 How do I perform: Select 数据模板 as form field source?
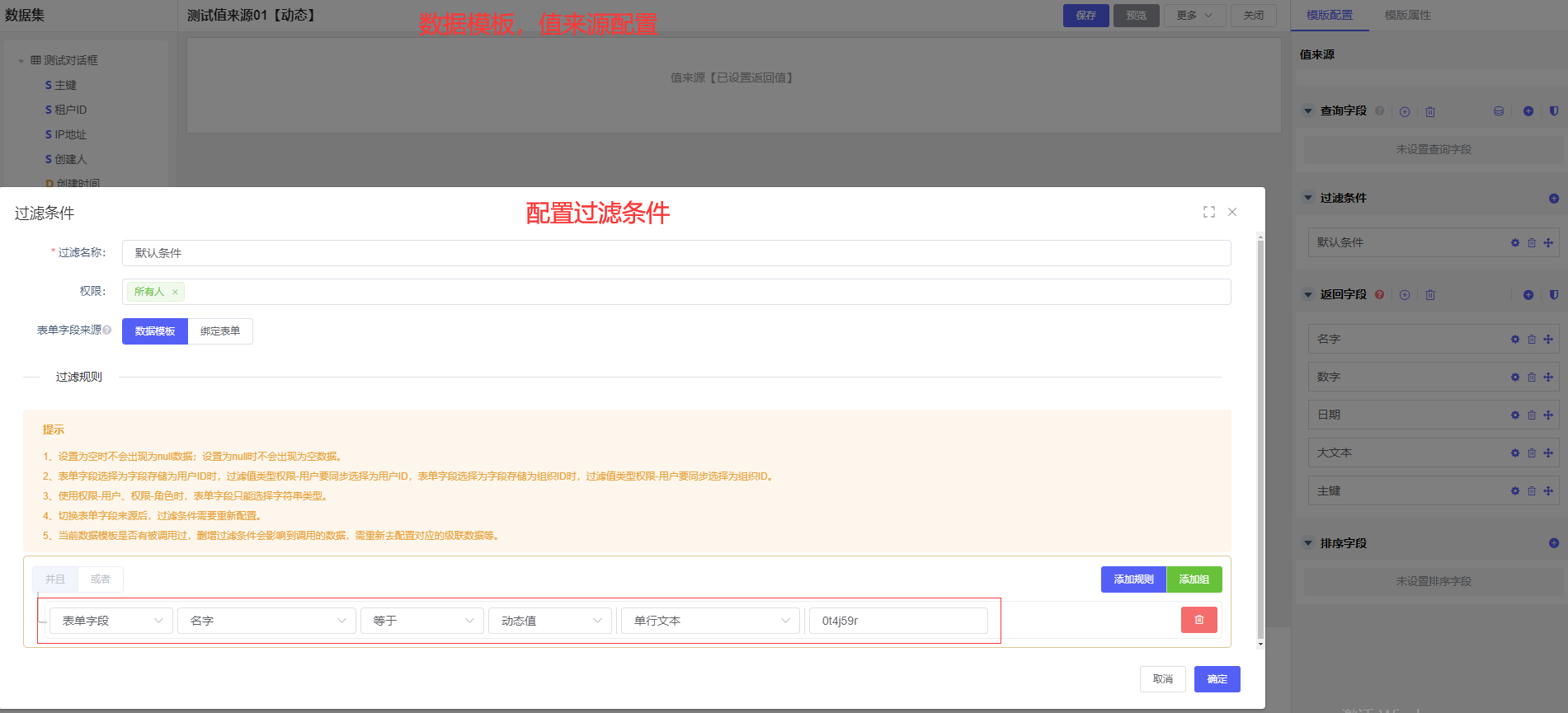tap(155, 331)
